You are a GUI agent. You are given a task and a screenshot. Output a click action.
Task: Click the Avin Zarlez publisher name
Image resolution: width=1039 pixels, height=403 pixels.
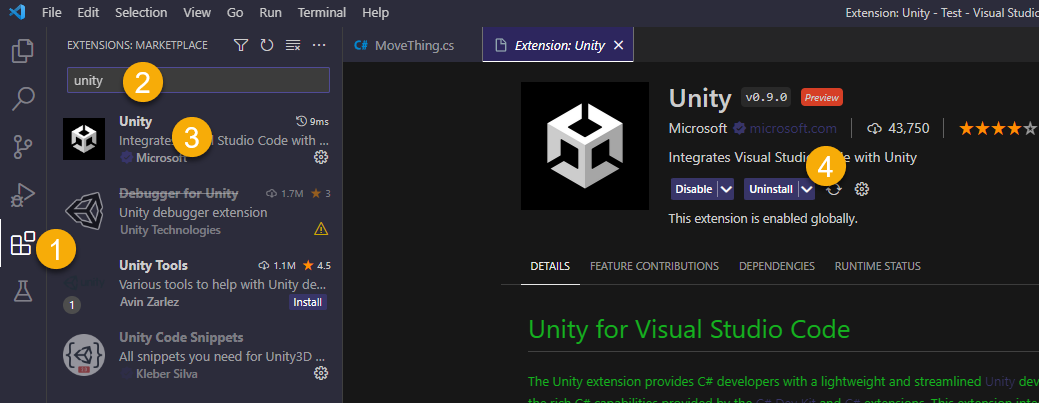coord(149,302)
